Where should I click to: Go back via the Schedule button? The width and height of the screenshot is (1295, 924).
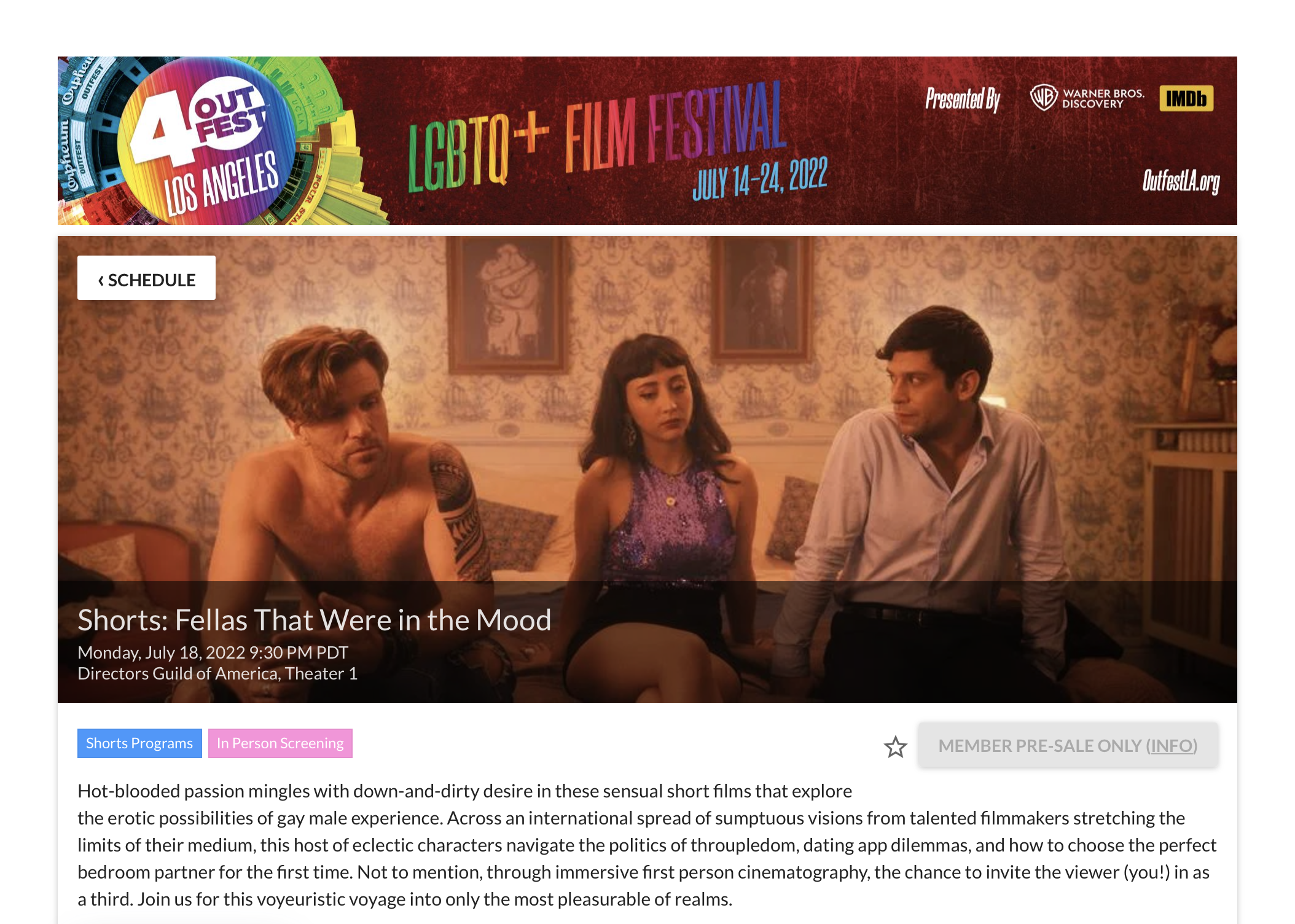pyautogui.click(x=146, y=278)
